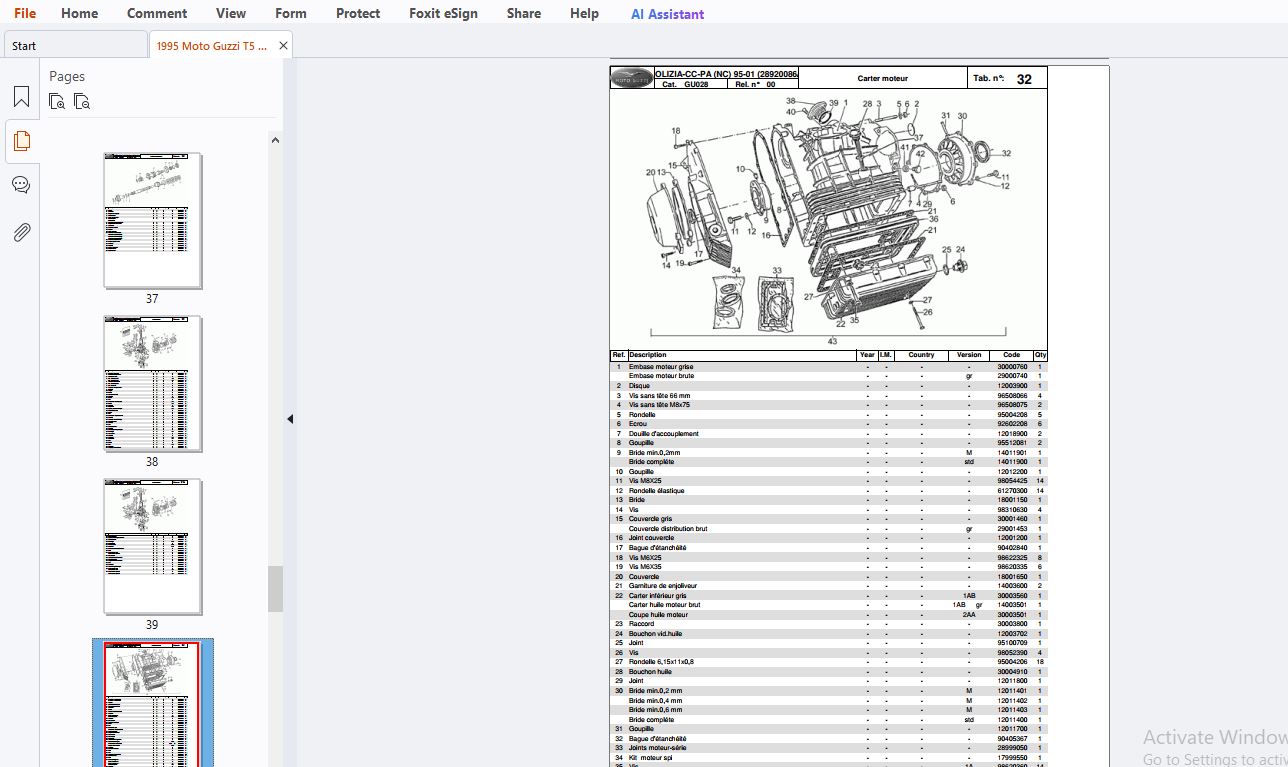Click the enlarge page thumbnails icon
This screenshot has height=767, width=1288.
(x=57, y=101)
